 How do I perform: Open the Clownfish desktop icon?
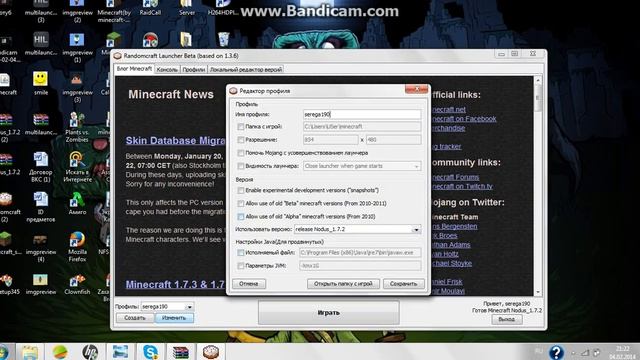click(77, 284)
